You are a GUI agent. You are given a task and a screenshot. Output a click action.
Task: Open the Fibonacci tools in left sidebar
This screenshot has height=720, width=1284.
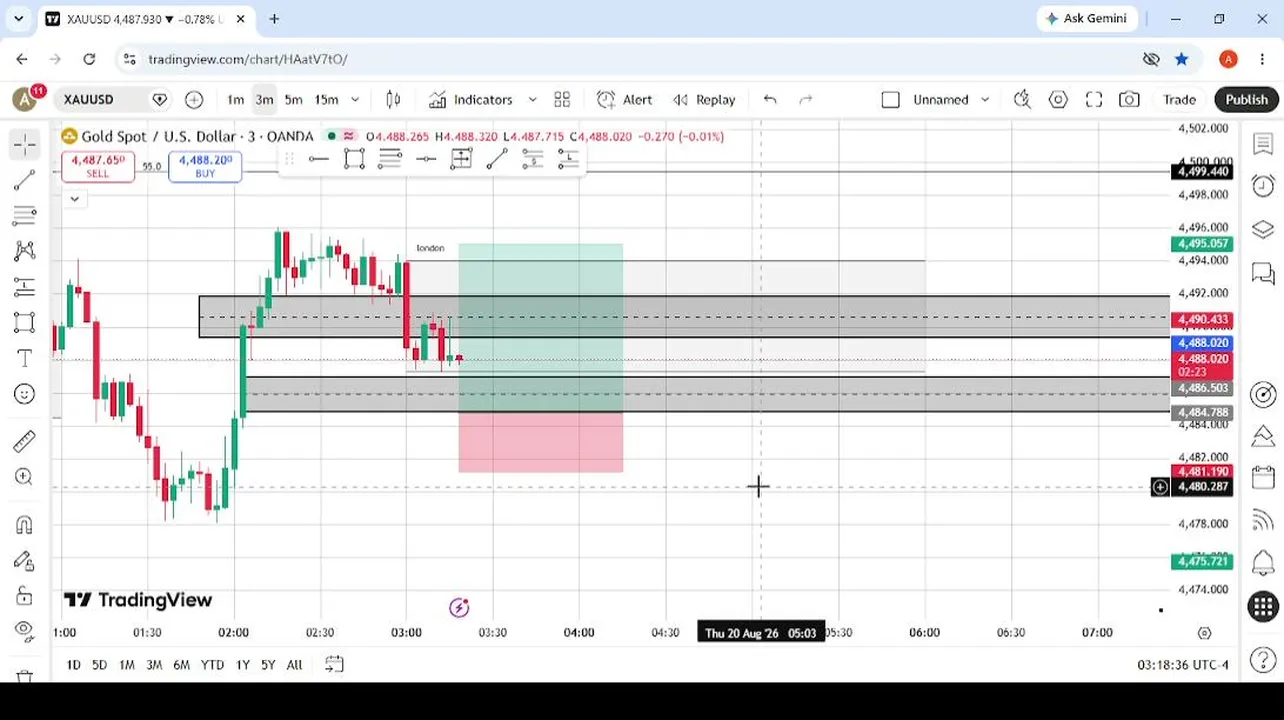(x=25, y=215)
